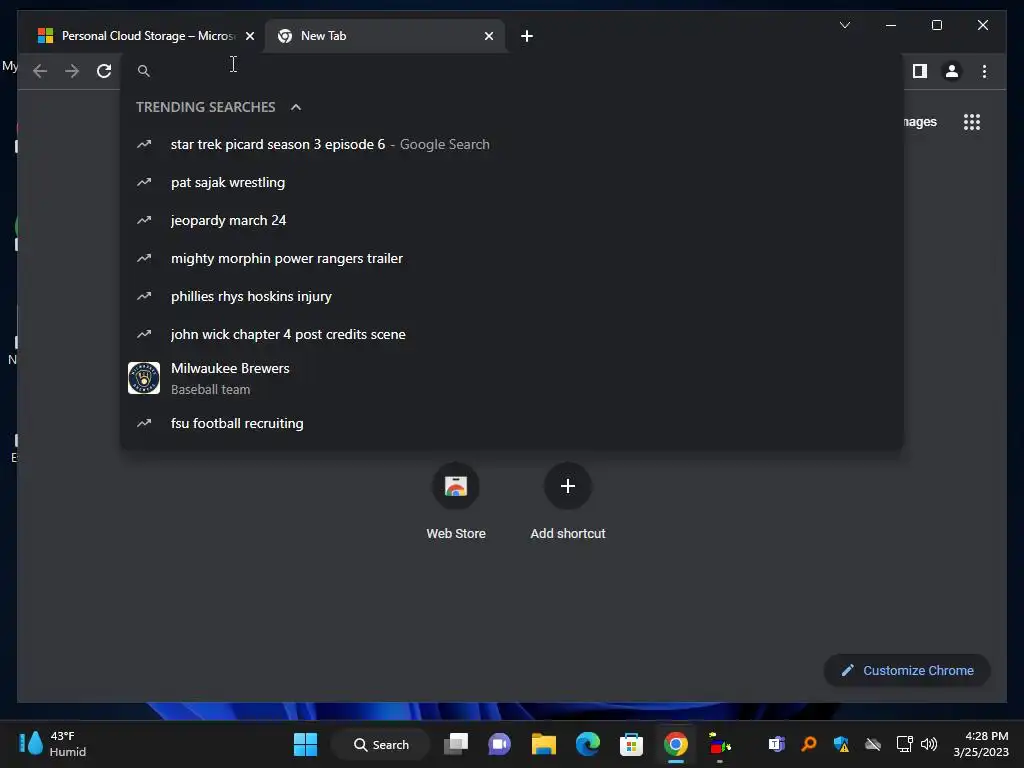Select phillies rhys hoskins injury suggestion
Viewport: 1024px width, 768px height.
[x=512, y=296]
